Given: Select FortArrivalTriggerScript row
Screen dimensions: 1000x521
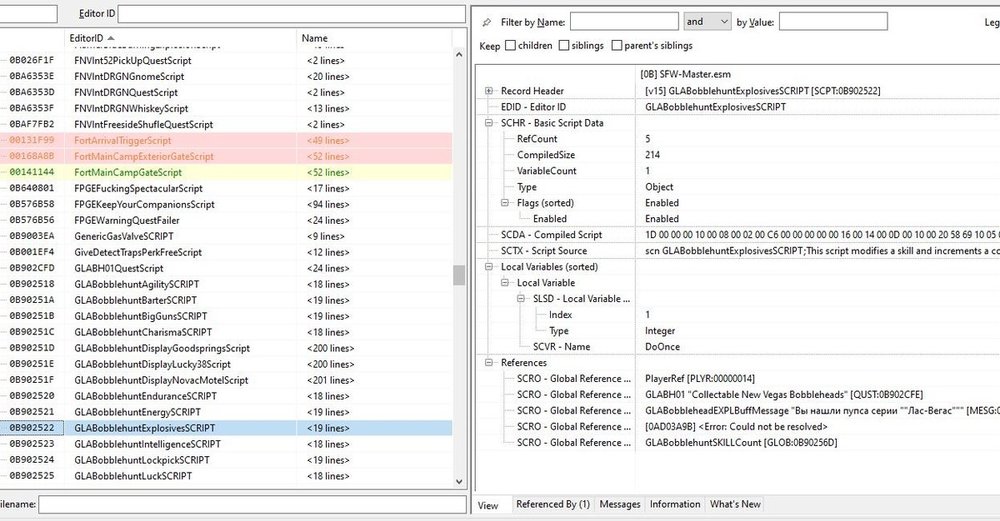Looking at the screenshot, I should (x=226, y=140).
